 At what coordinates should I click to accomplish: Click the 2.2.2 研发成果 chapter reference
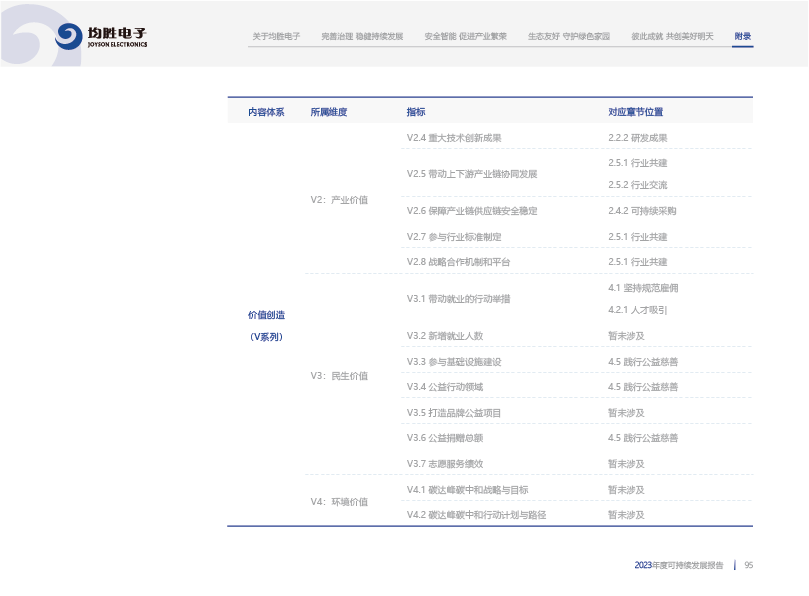637,138
